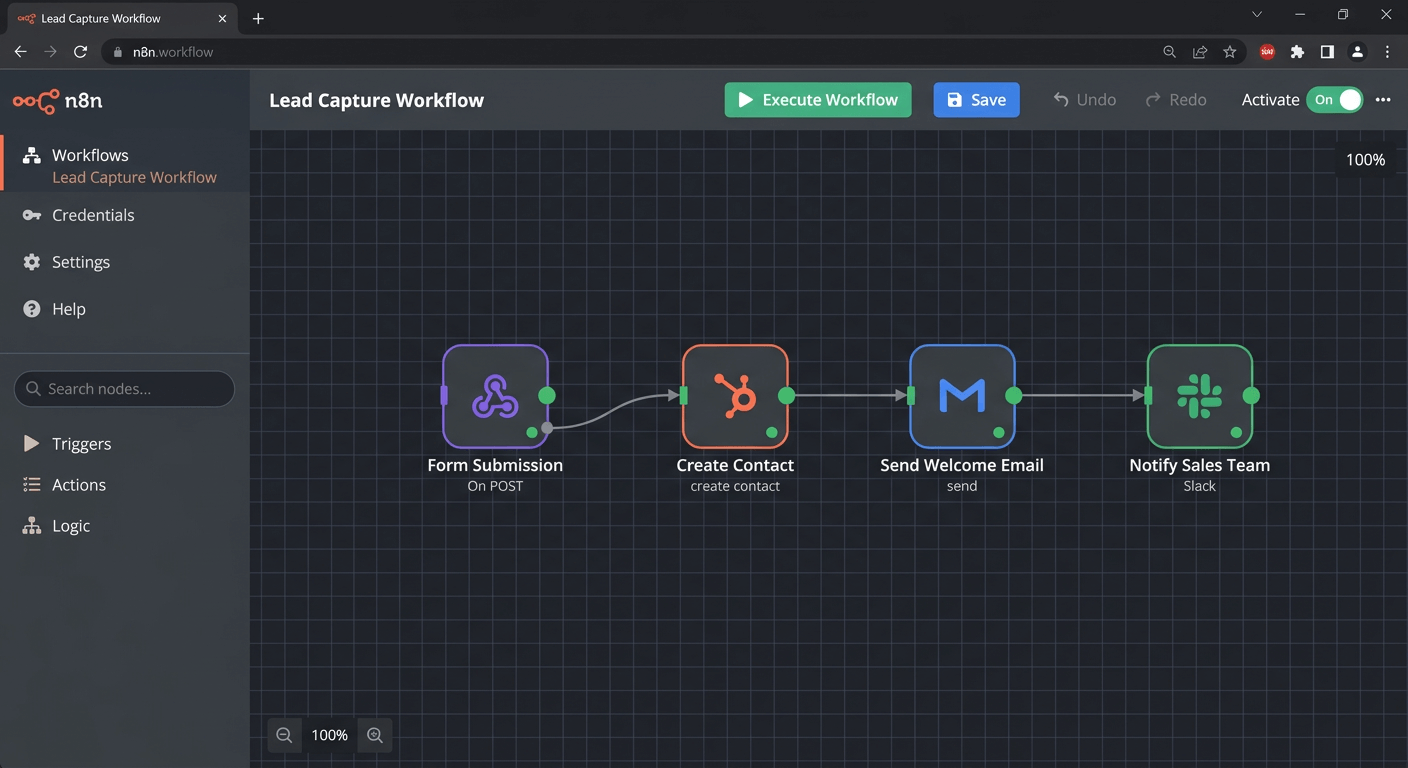Expand the Logic node category
The image size is (1408, 768).
(x=57, y=526)
